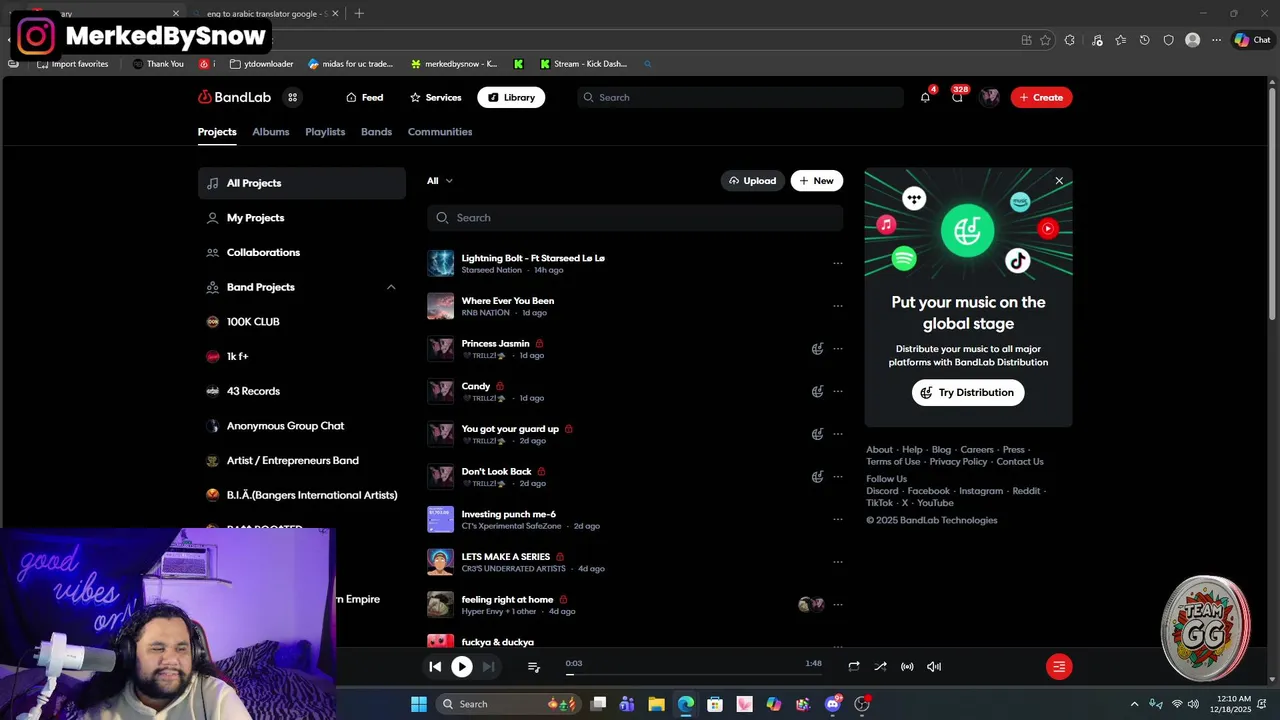
Task: Open more options for Where Ever You Been
Action: (838, 306)
